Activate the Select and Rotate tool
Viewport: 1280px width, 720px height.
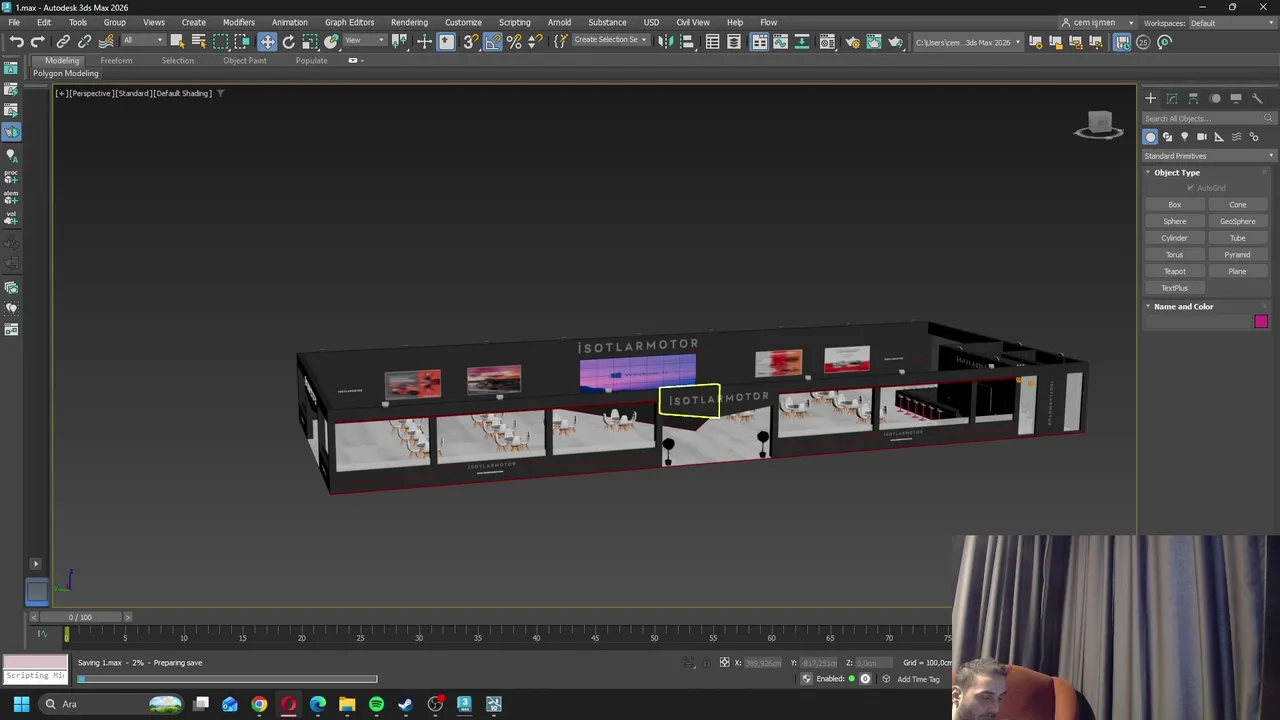[x=289, y=42]
